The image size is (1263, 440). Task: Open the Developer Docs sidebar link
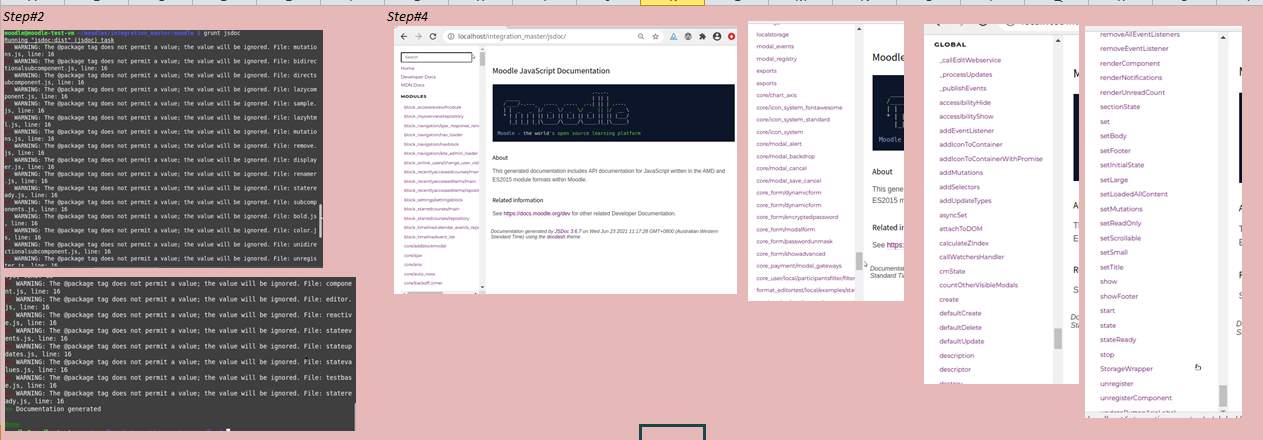click(418, 77)
